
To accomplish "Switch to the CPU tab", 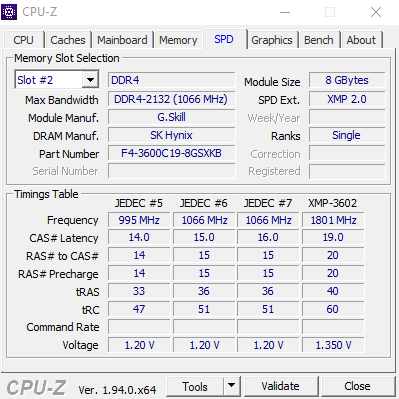I will coord(23,40).
